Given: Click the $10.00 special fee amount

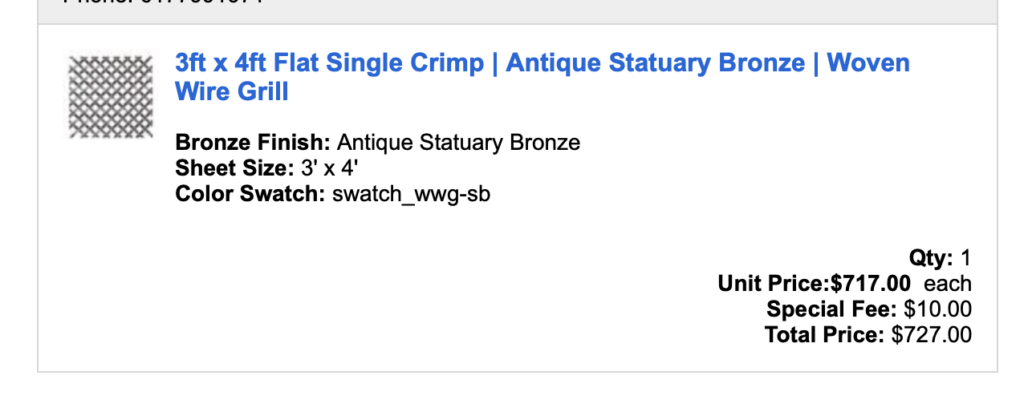Looking at the screenshot, I should coord(938,310).
